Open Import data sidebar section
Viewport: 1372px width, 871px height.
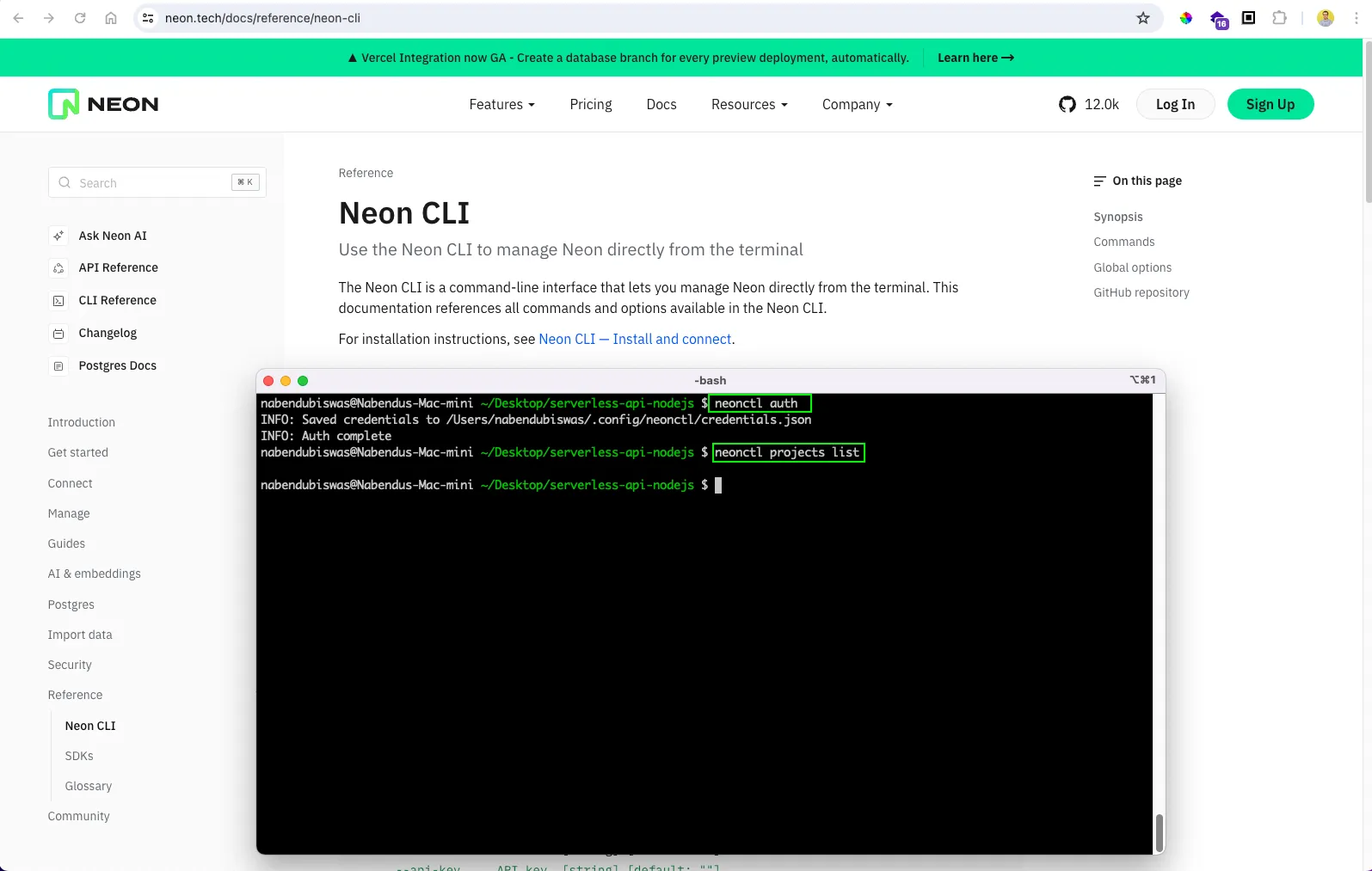[x=80, y=635]
